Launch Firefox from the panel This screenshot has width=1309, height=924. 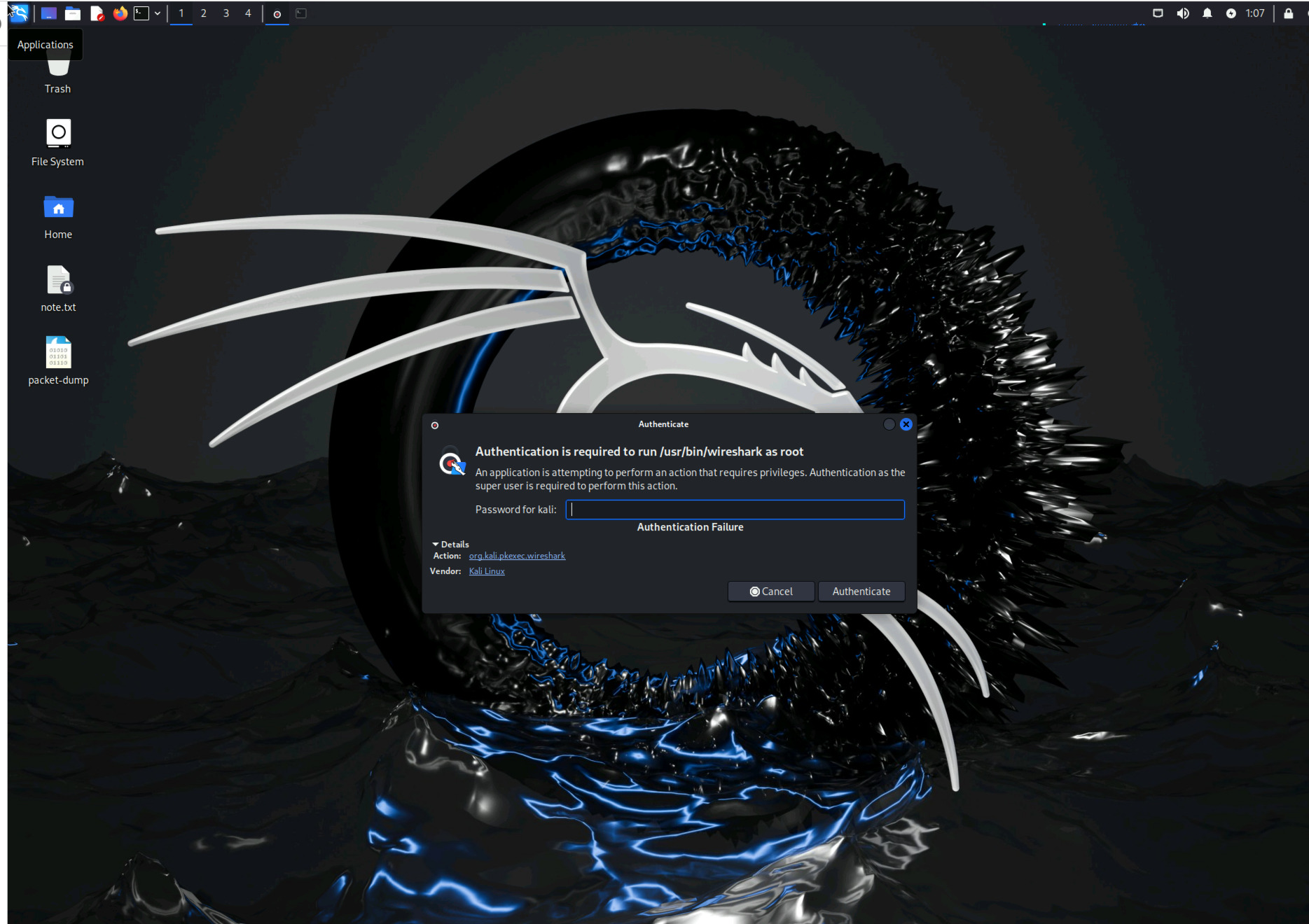(120, 13)
